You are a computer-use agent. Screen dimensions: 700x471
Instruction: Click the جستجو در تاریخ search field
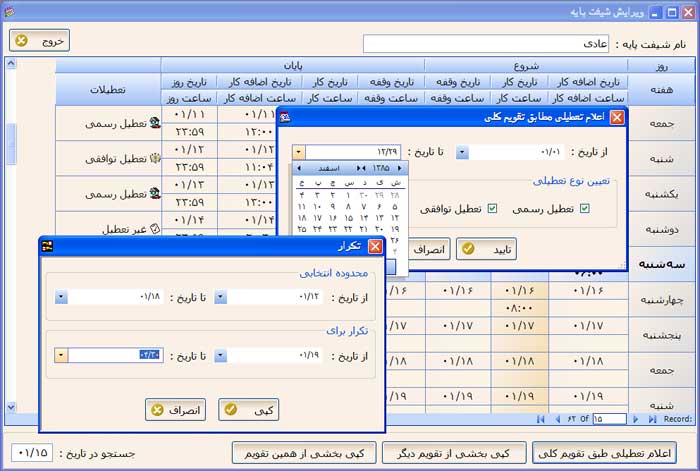(x=33, y=453)
